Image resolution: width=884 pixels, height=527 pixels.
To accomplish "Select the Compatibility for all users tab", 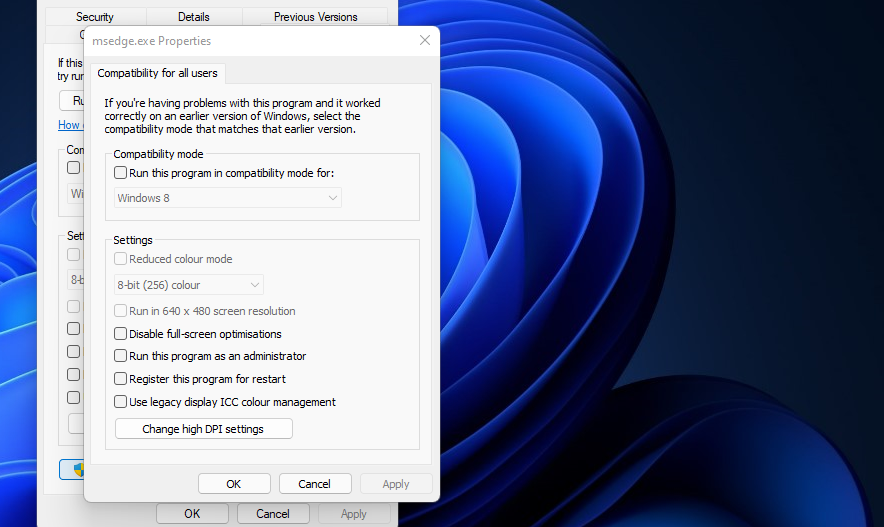I will (157, 73).
